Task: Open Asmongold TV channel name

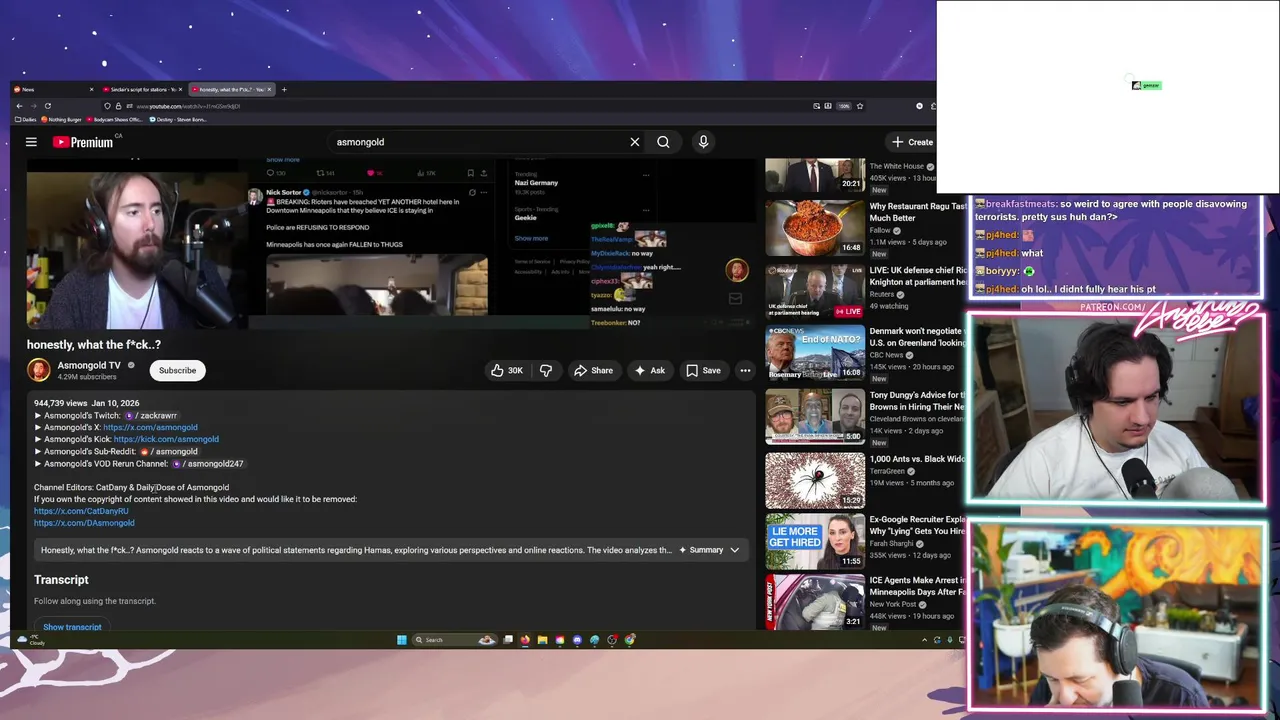Action: pos(89,365)
